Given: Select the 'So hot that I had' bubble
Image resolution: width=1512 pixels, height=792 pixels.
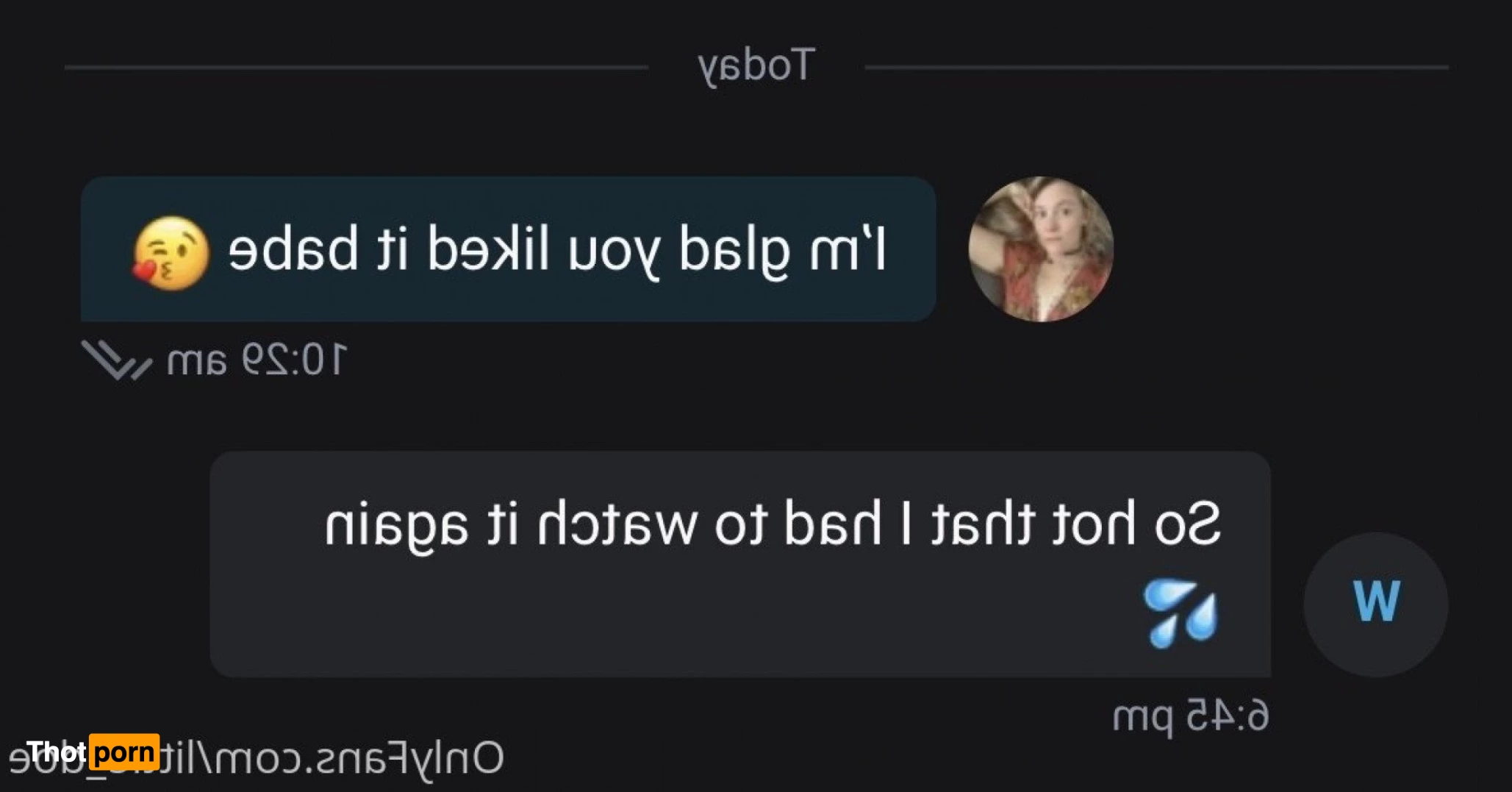Looking at the screenshot, I should tap(740, 564).
